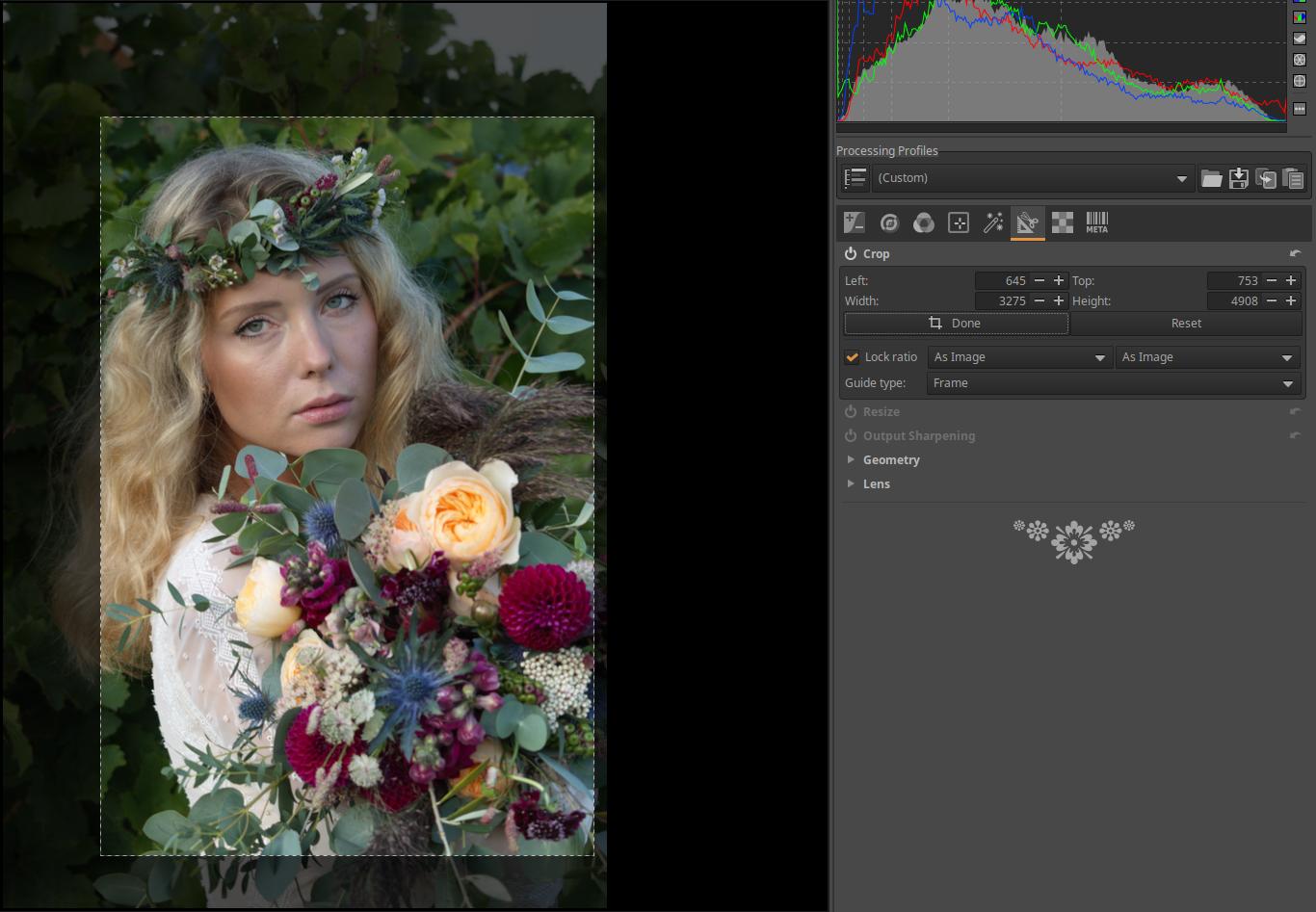Screen dimensions: 1316x912
Task: Save the current processing profile
Action: tap(1239, 178)
